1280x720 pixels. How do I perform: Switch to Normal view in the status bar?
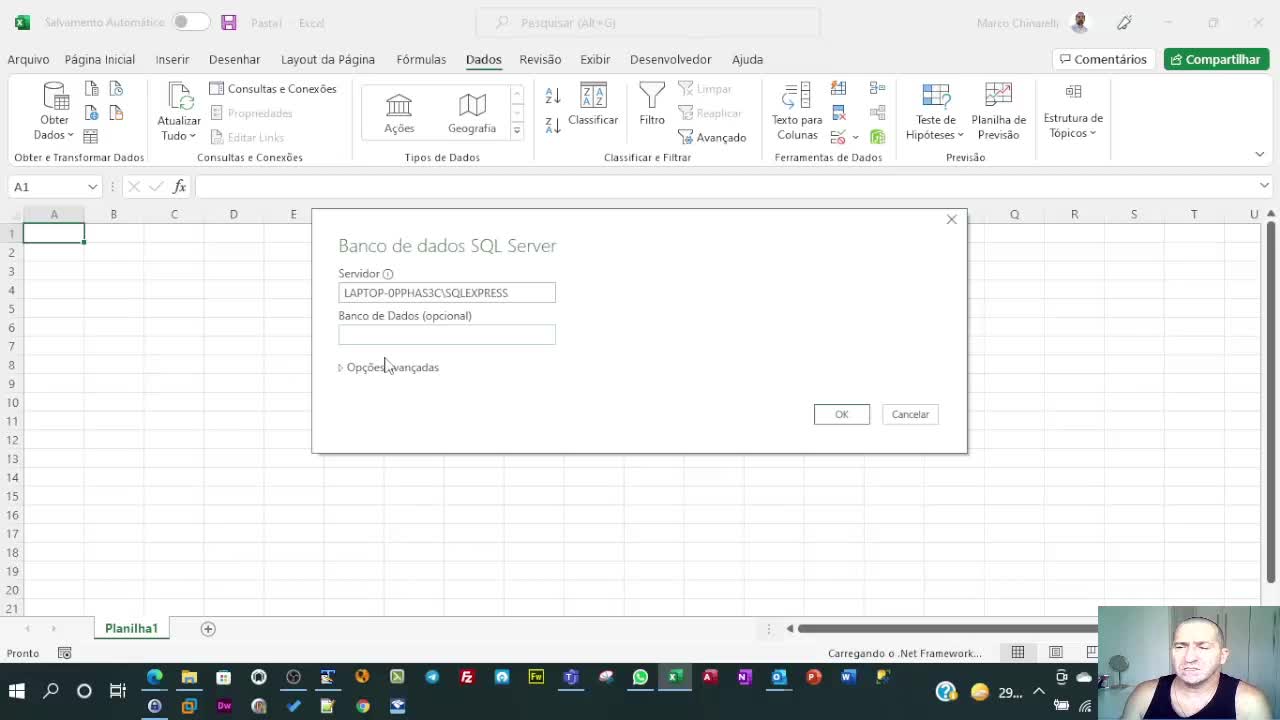[1018, 653]
